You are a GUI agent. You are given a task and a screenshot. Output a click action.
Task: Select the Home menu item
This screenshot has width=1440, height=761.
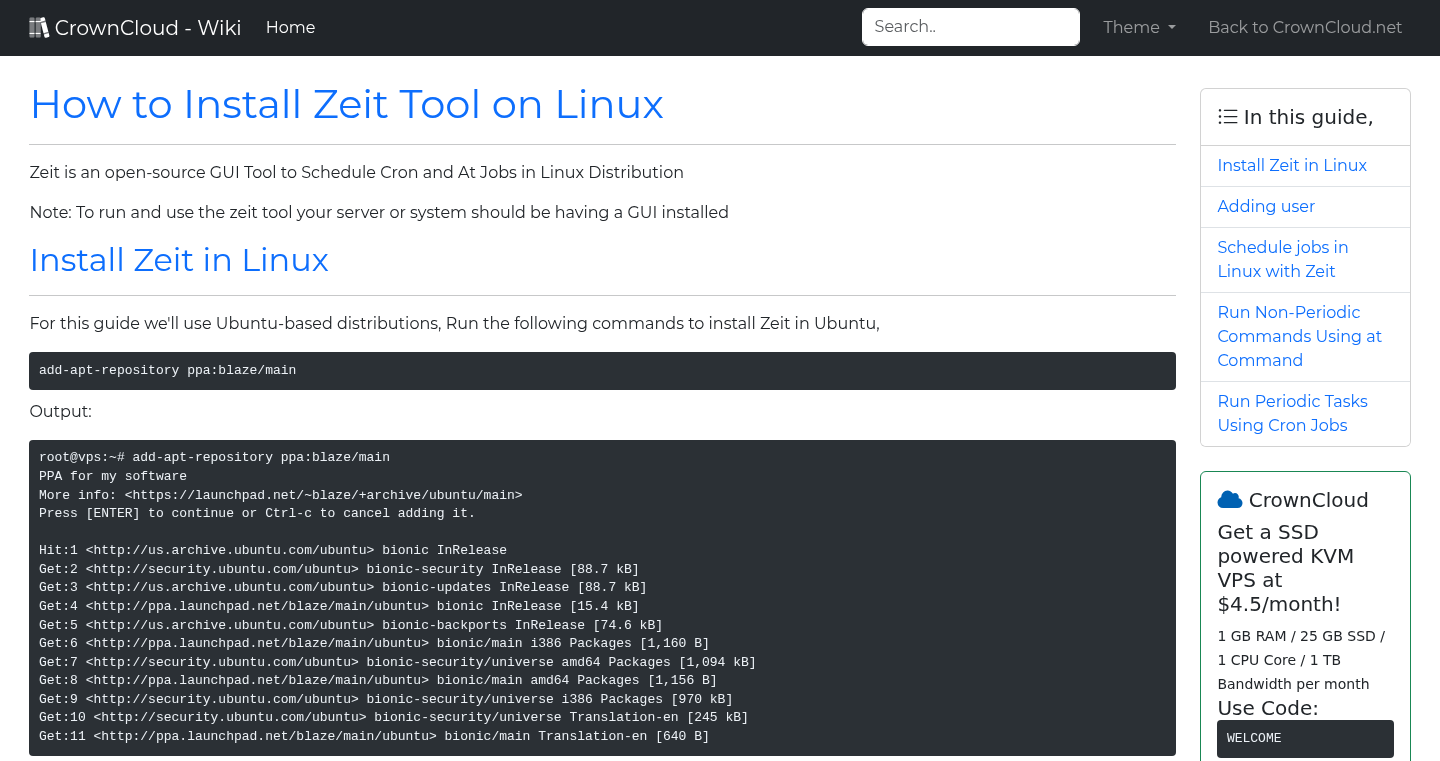(290, 27)
